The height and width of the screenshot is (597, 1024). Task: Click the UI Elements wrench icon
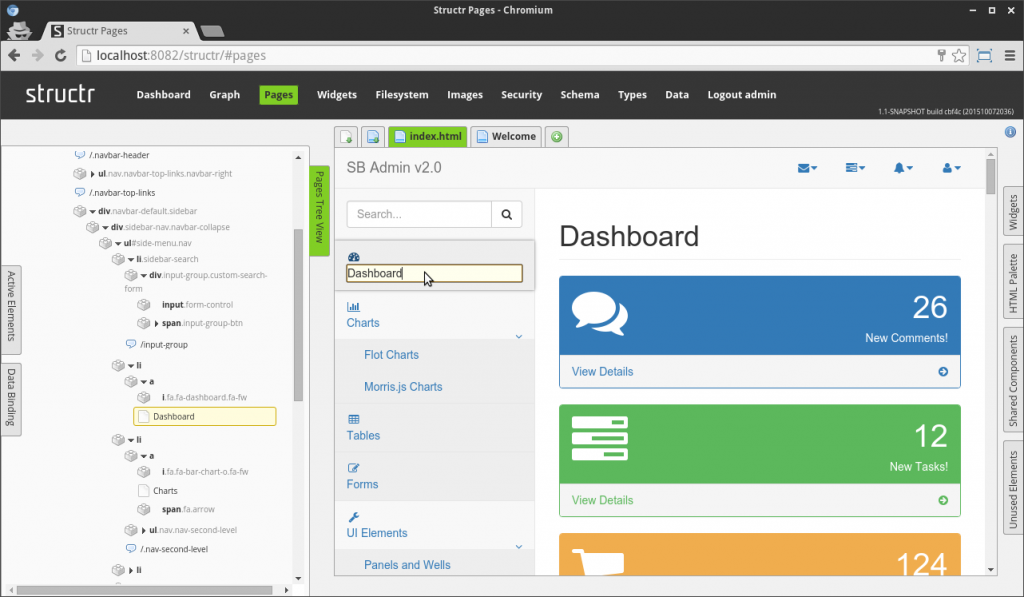[x=354, y=517]
